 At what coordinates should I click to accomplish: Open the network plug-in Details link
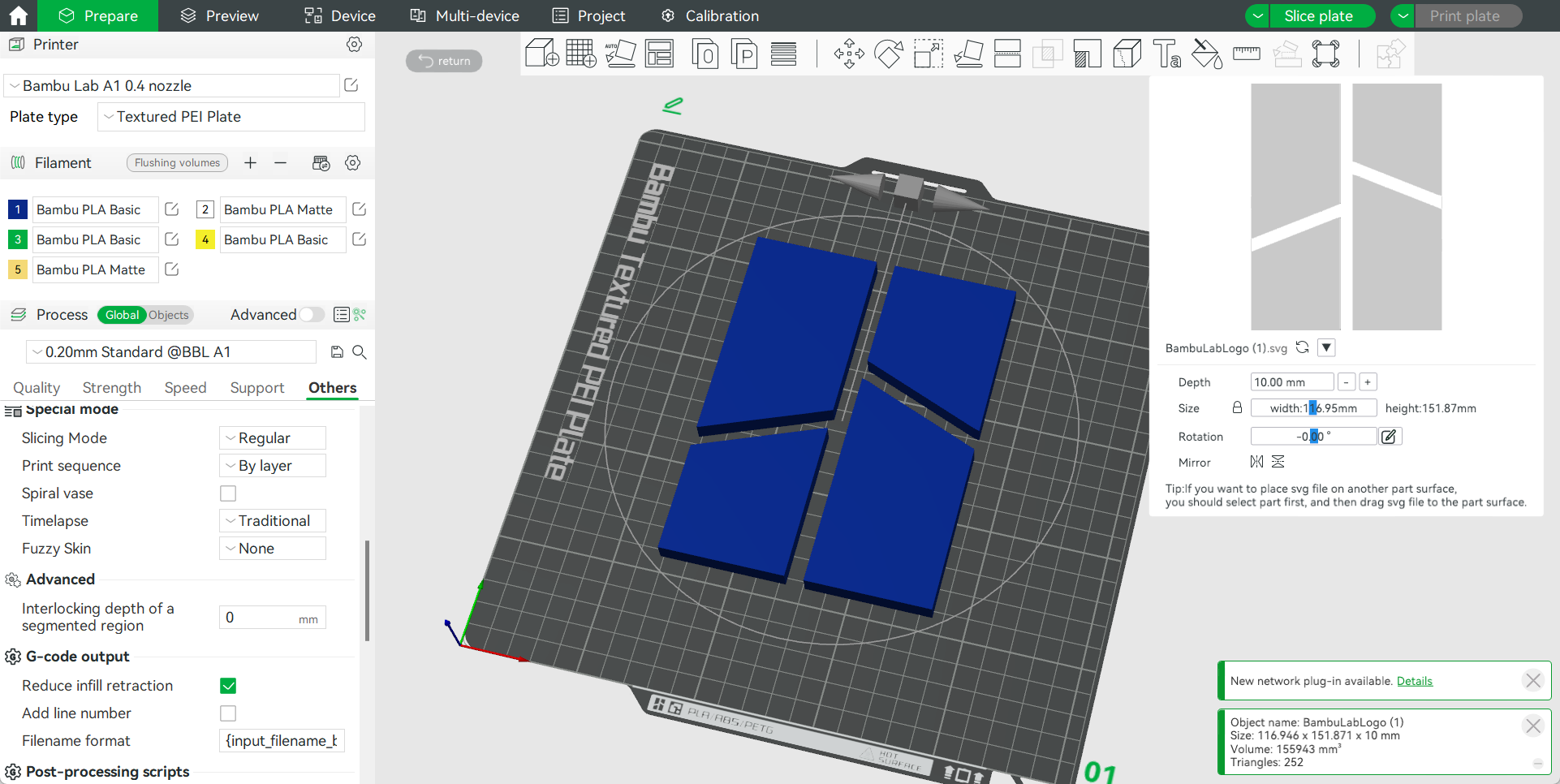click(x=1415, y=681)
